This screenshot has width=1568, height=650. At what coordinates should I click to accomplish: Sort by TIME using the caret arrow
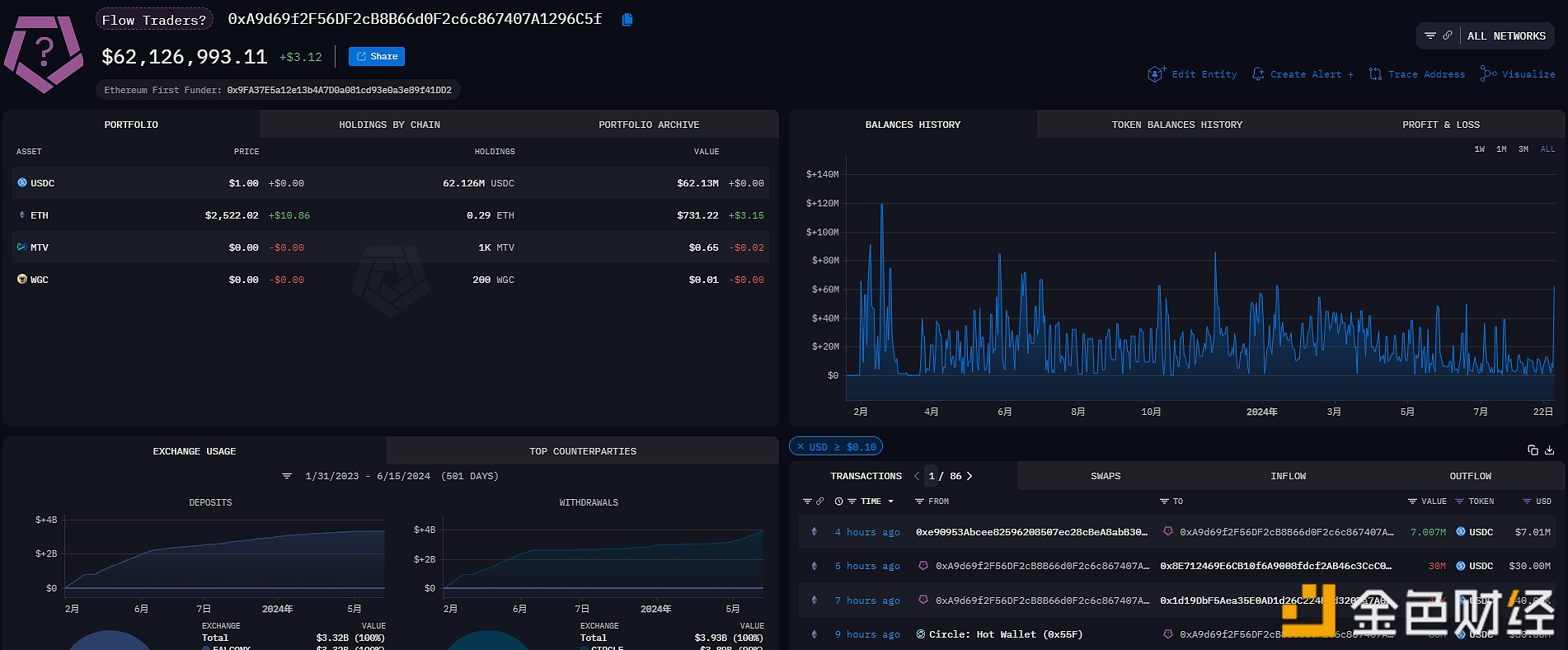891,502
